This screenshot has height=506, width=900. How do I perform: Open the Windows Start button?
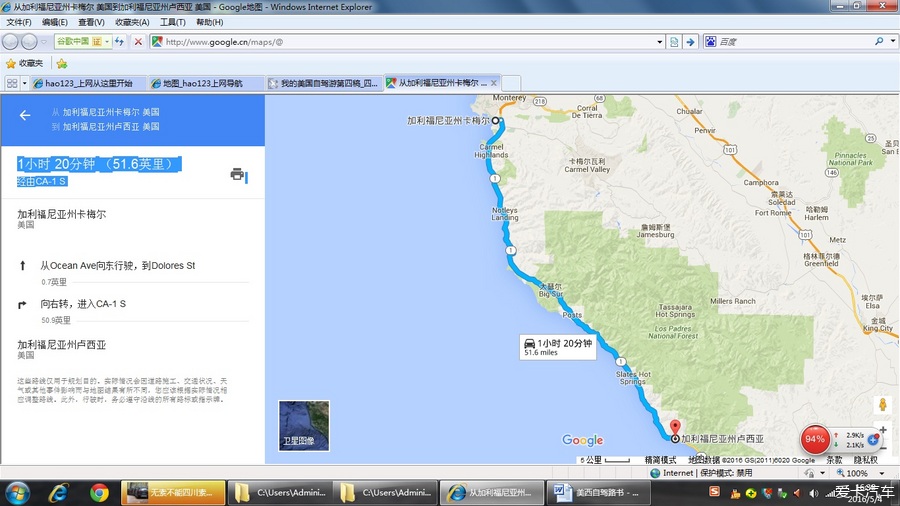tap(17, 492)
